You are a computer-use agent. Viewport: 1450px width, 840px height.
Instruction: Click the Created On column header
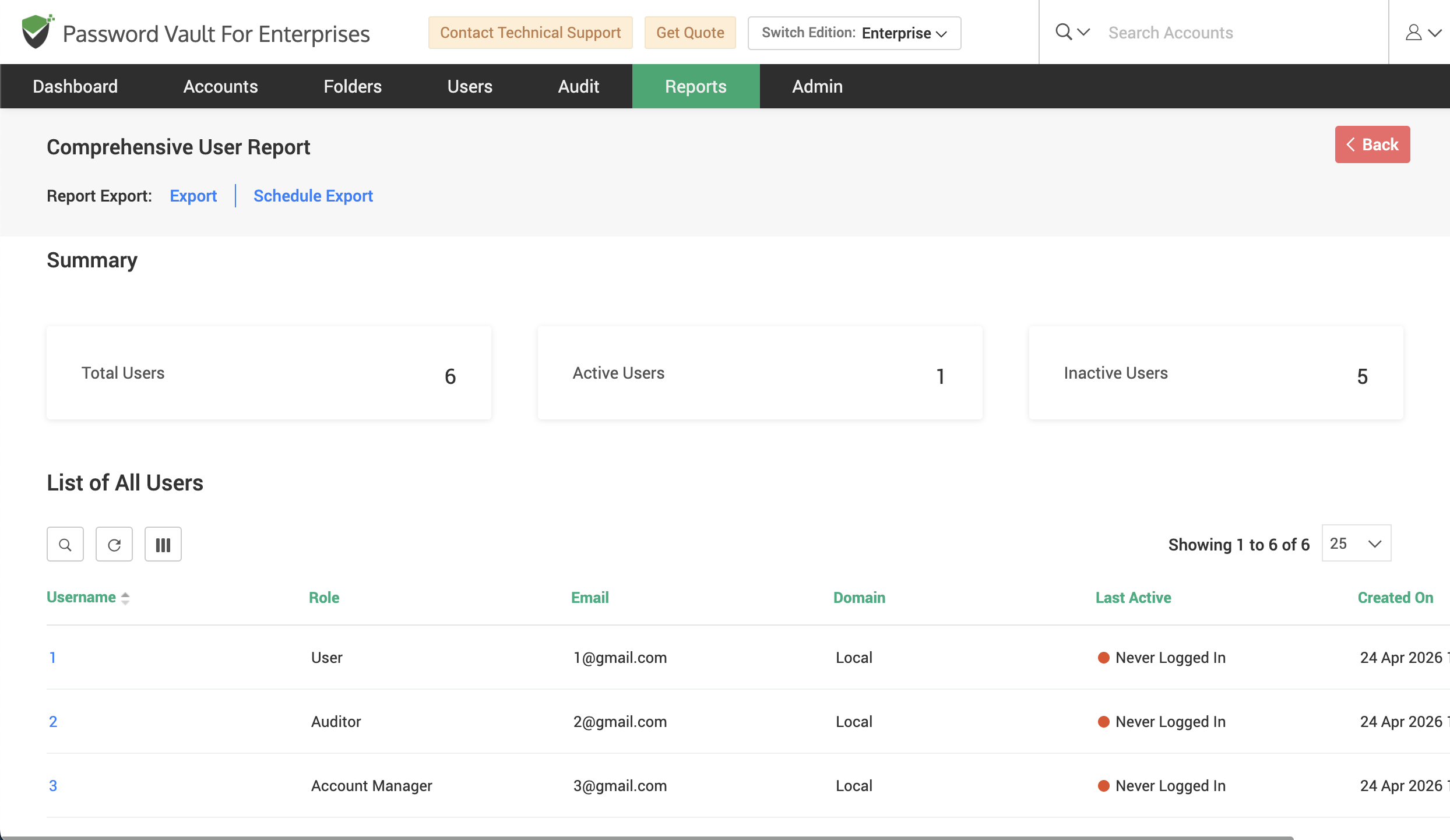pos(1395,598)
